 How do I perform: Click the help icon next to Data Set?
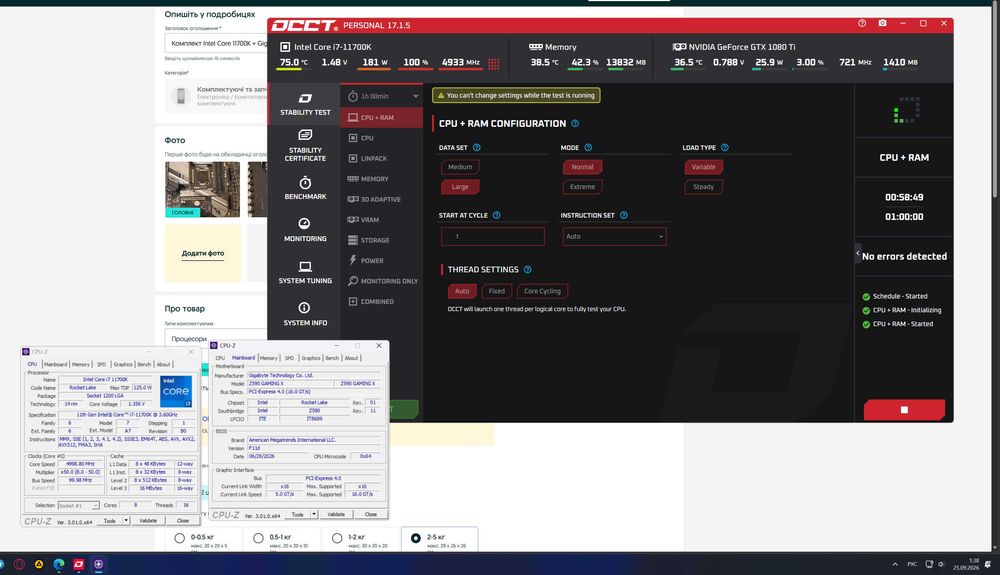pyautogui.click(x=476, y=147)
